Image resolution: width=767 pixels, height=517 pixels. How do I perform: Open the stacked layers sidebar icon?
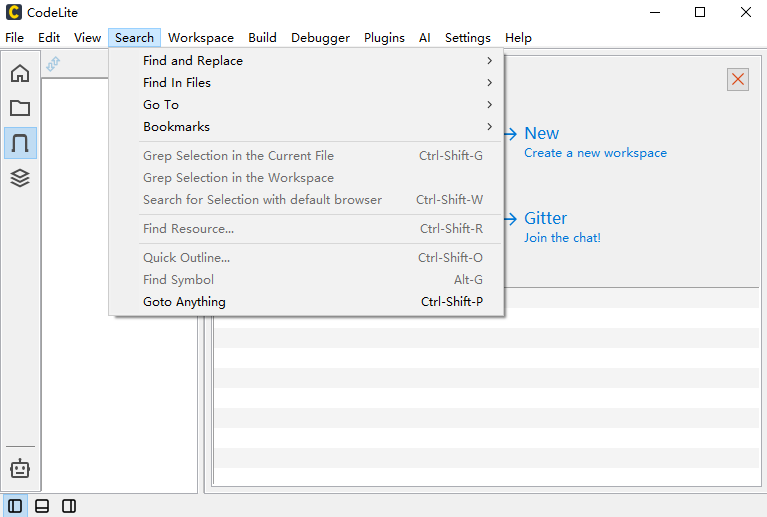pyautogui.click(x=20, y=178)
